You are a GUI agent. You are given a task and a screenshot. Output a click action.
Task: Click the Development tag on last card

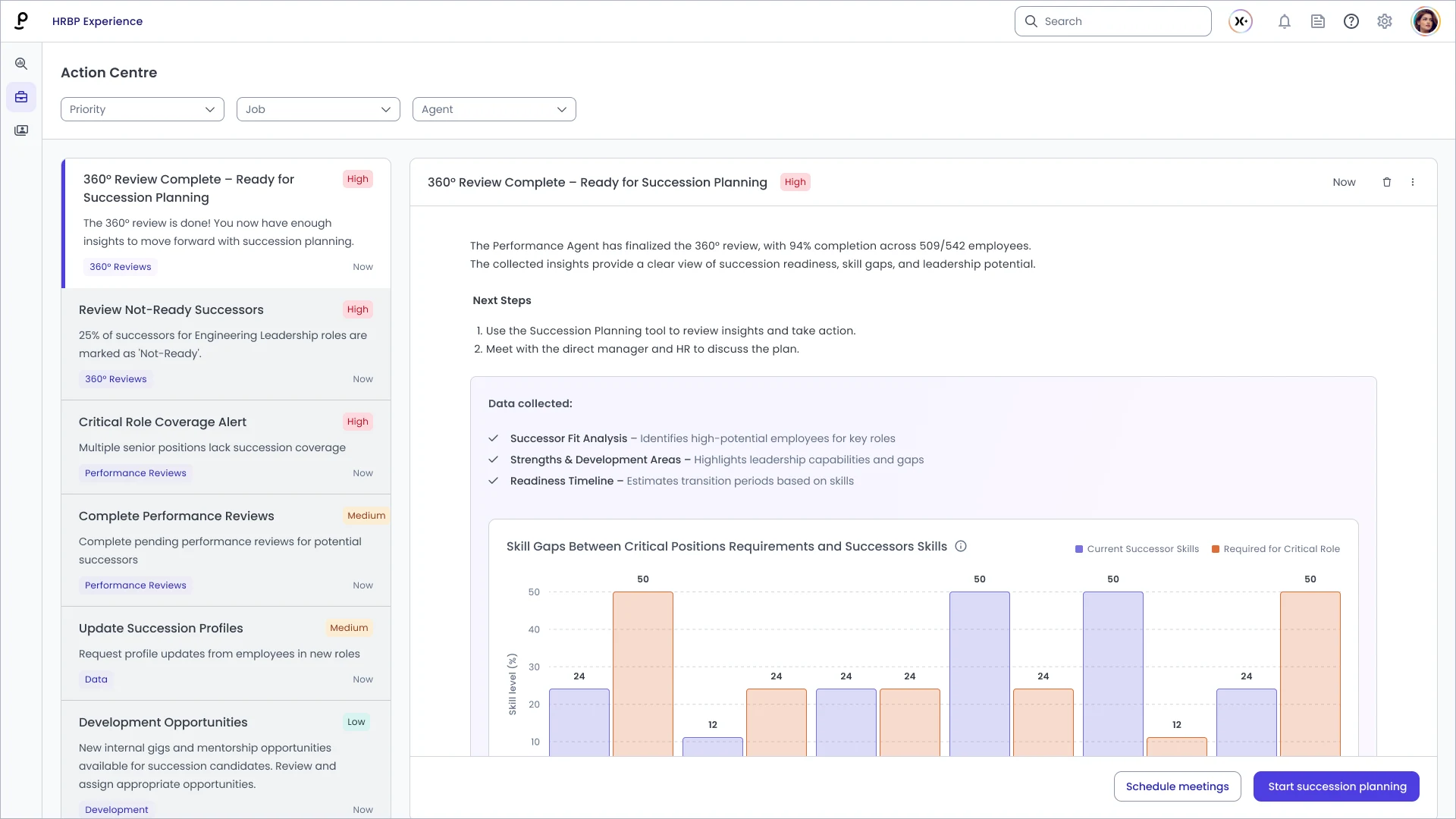click(x=117, y=810)
